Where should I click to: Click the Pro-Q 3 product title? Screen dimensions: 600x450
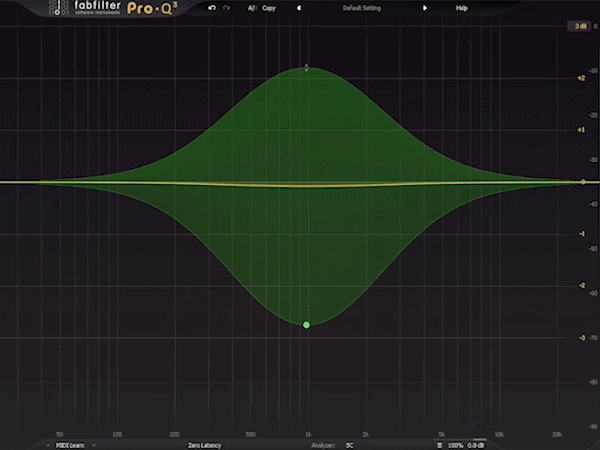(152, 8)
